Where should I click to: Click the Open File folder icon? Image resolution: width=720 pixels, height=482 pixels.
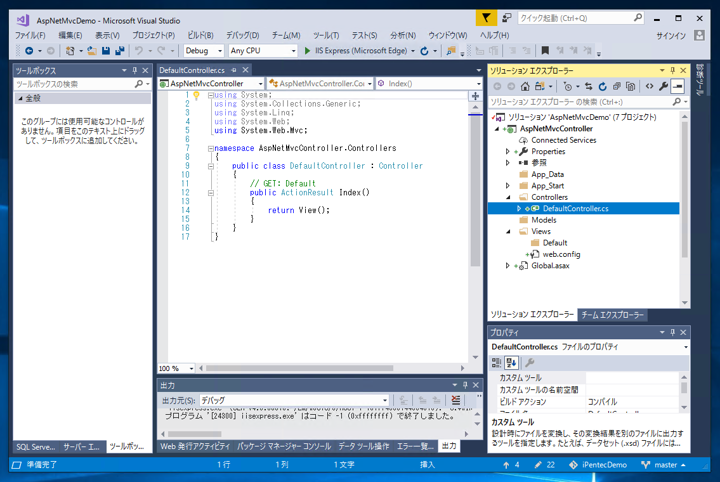click(92, 50)
